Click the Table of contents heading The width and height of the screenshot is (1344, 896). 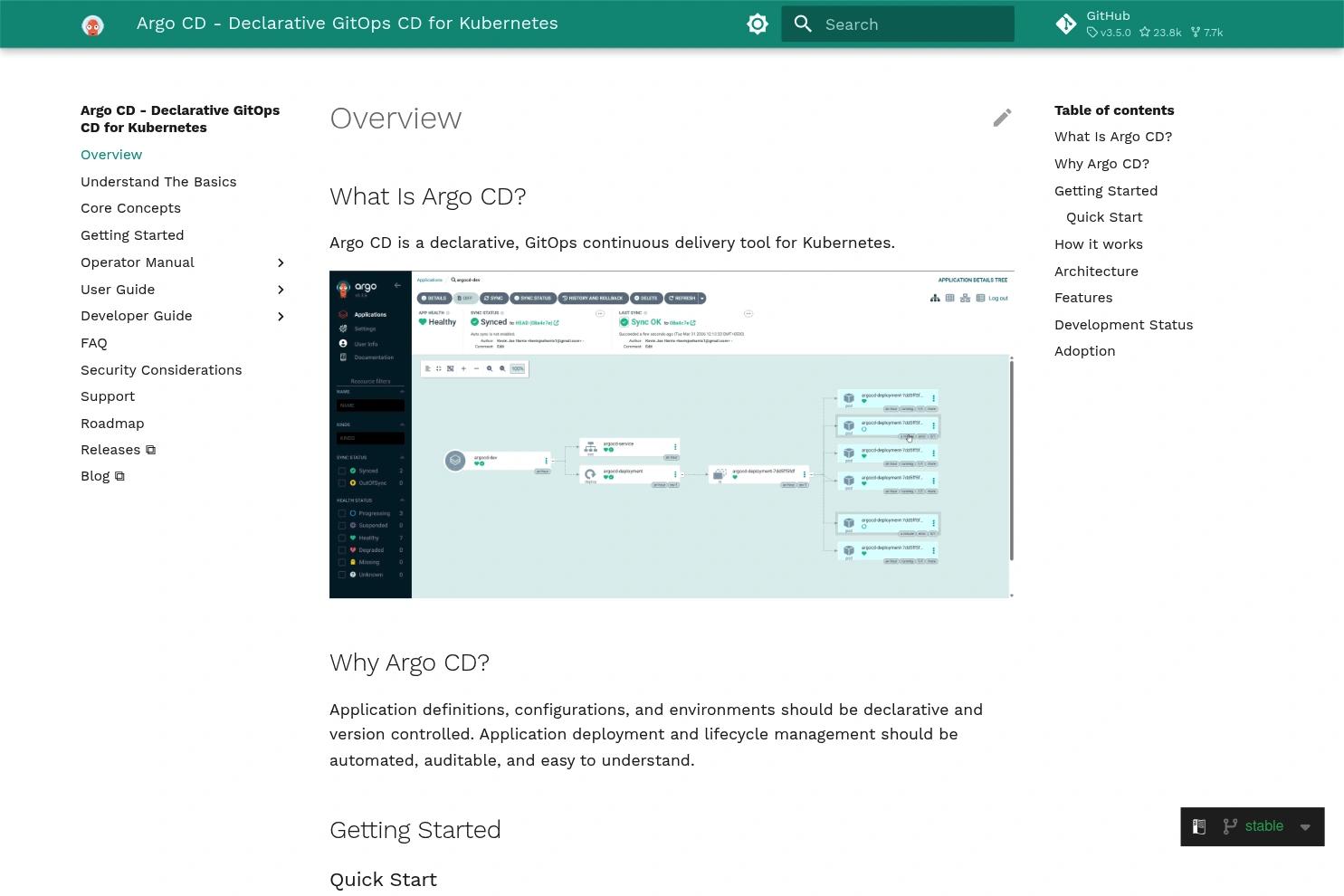click(1114, 110)
